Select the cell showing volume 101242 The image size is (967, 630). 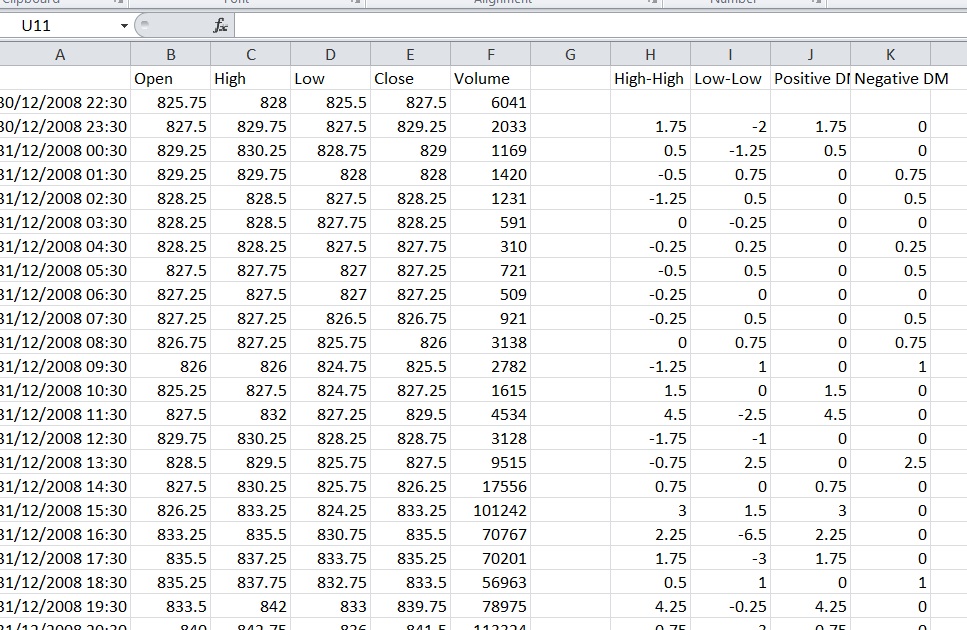(x=490, y=510)
